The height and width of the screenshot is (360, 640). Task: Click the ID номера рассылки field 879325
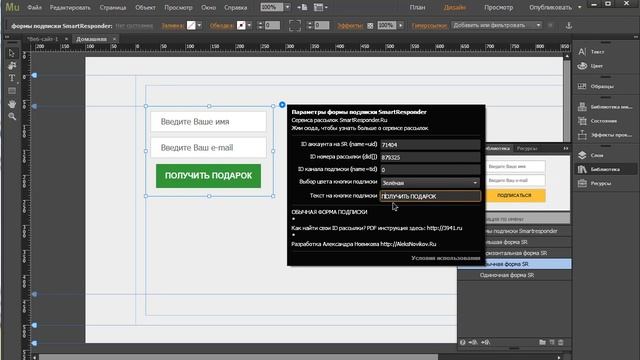pyautogui.click(x=431, y=157)
